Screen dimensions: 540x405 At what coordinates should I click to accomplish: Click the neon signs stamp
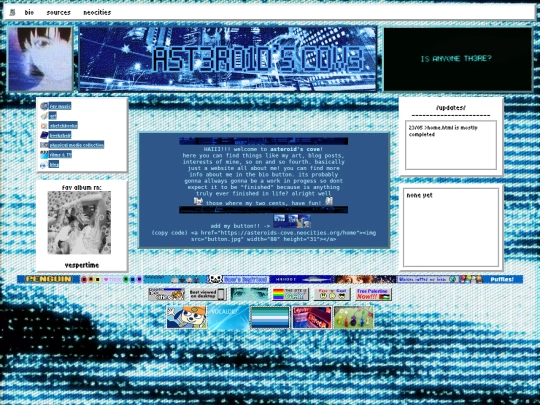(x=312, y=317)
